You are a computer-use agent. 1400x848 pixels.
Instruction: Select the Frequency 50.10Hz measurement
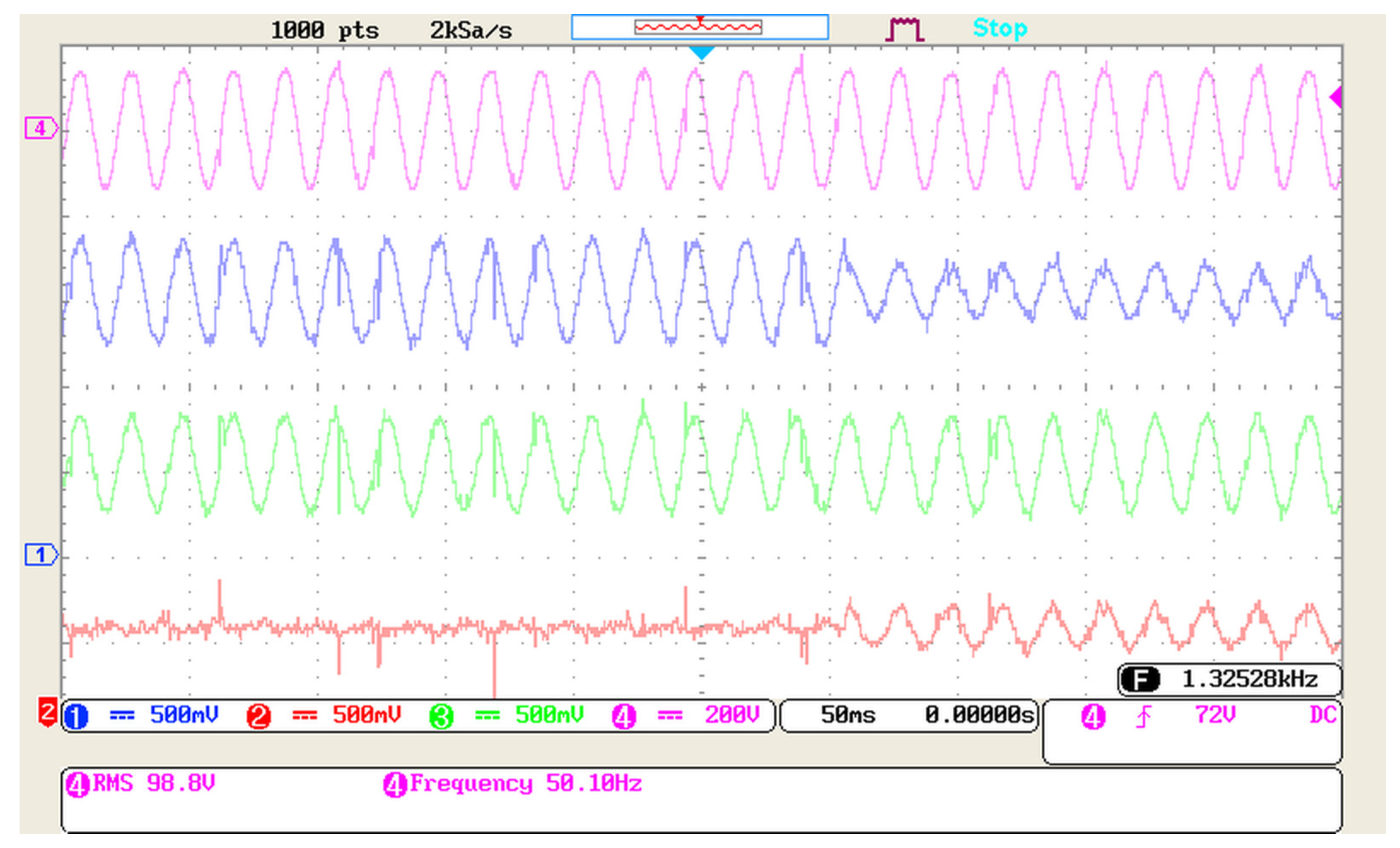[513, 784]
